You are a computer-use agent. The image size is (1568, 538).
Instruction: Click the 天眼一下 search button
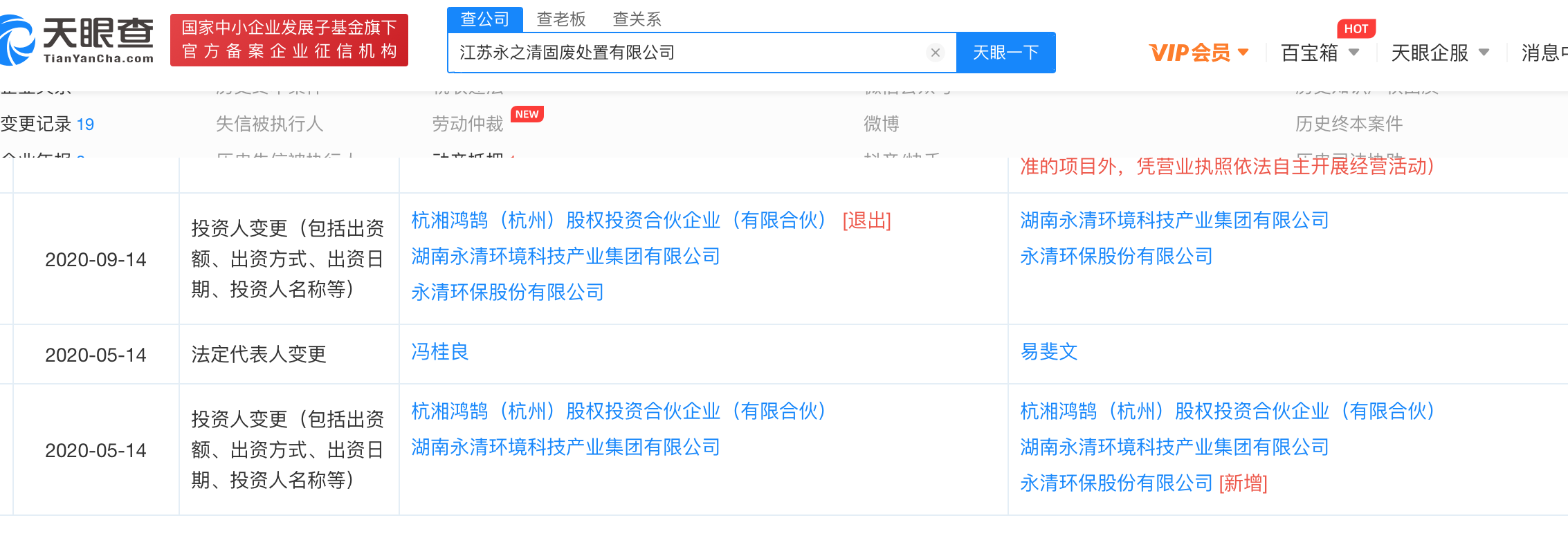(x=1005, y=53)
